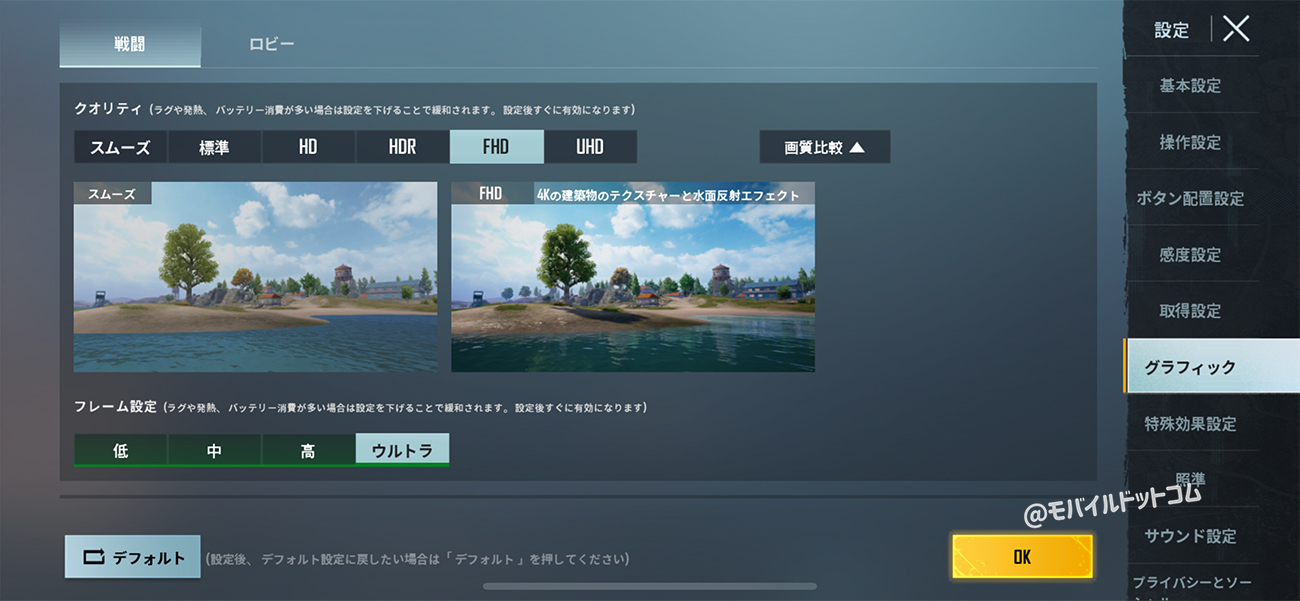Click the クオリティ heading text
This screenshot has width=1300, height=601.
click(x=109, y=109)
